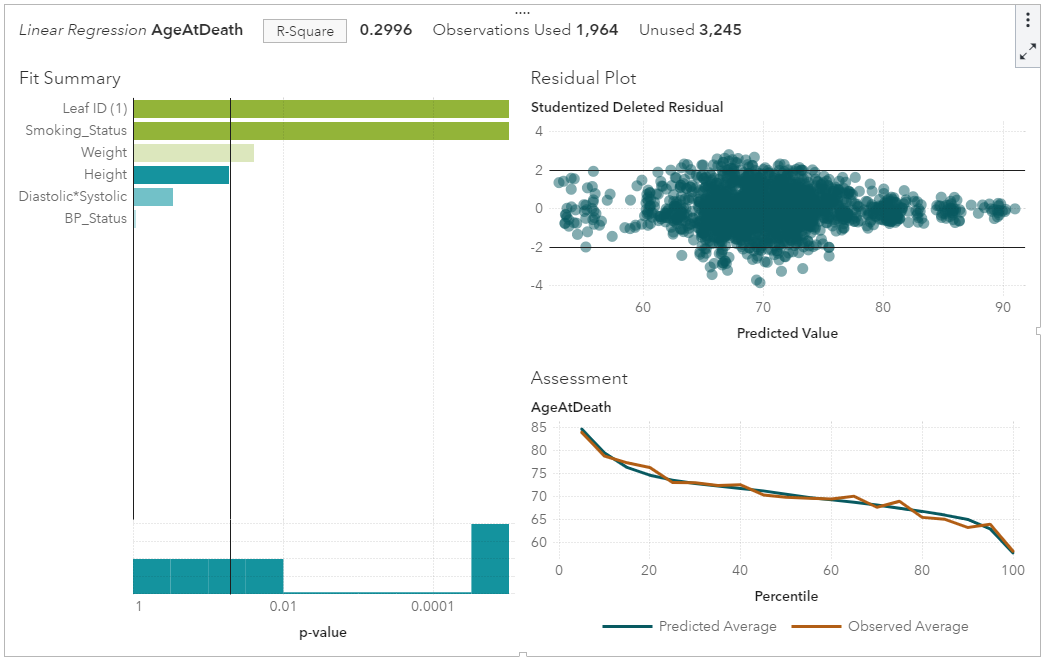Click the Assessment plot title
Viewport: 1045px width, 660px height.
[x=579, y=378]
